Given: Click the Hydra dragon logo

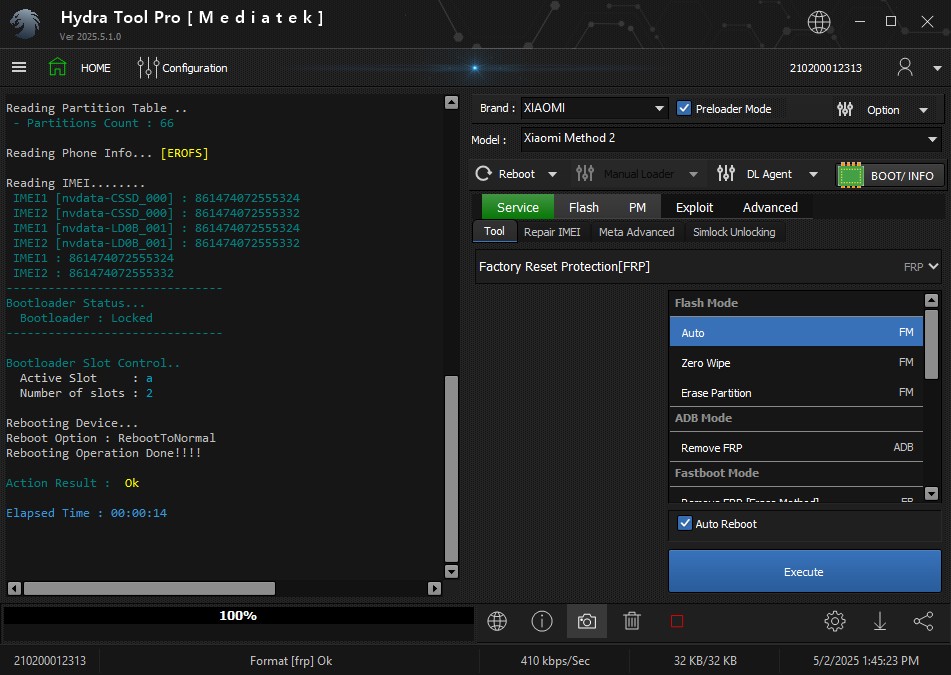Looking at the screenshot, I should point(25,24).
